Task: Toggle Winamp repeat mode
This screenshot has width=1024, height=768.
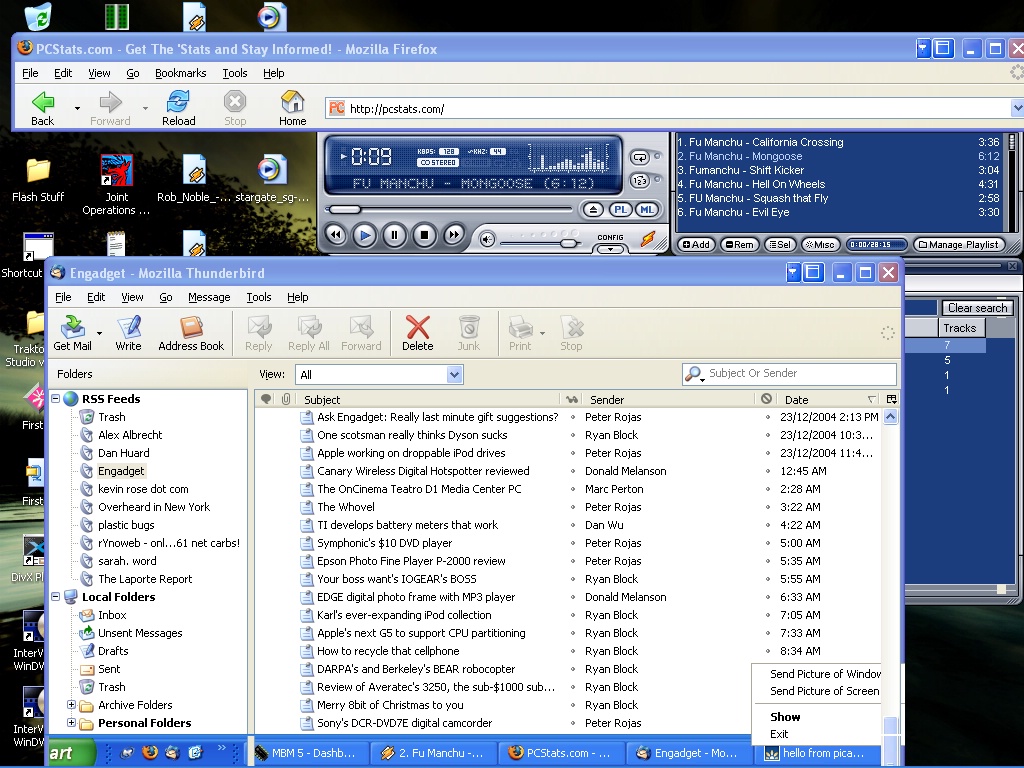Action: [x=640, y=157]
